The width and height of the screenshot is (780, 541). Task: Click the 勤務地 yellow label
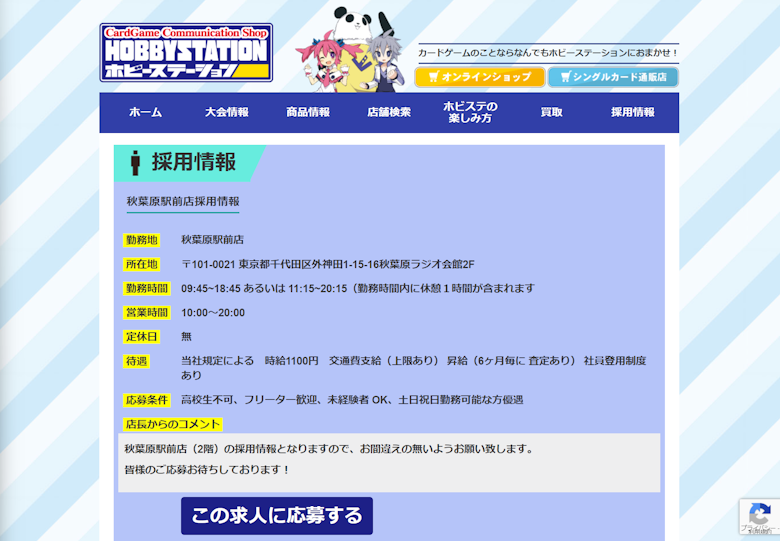pos(141,240)
